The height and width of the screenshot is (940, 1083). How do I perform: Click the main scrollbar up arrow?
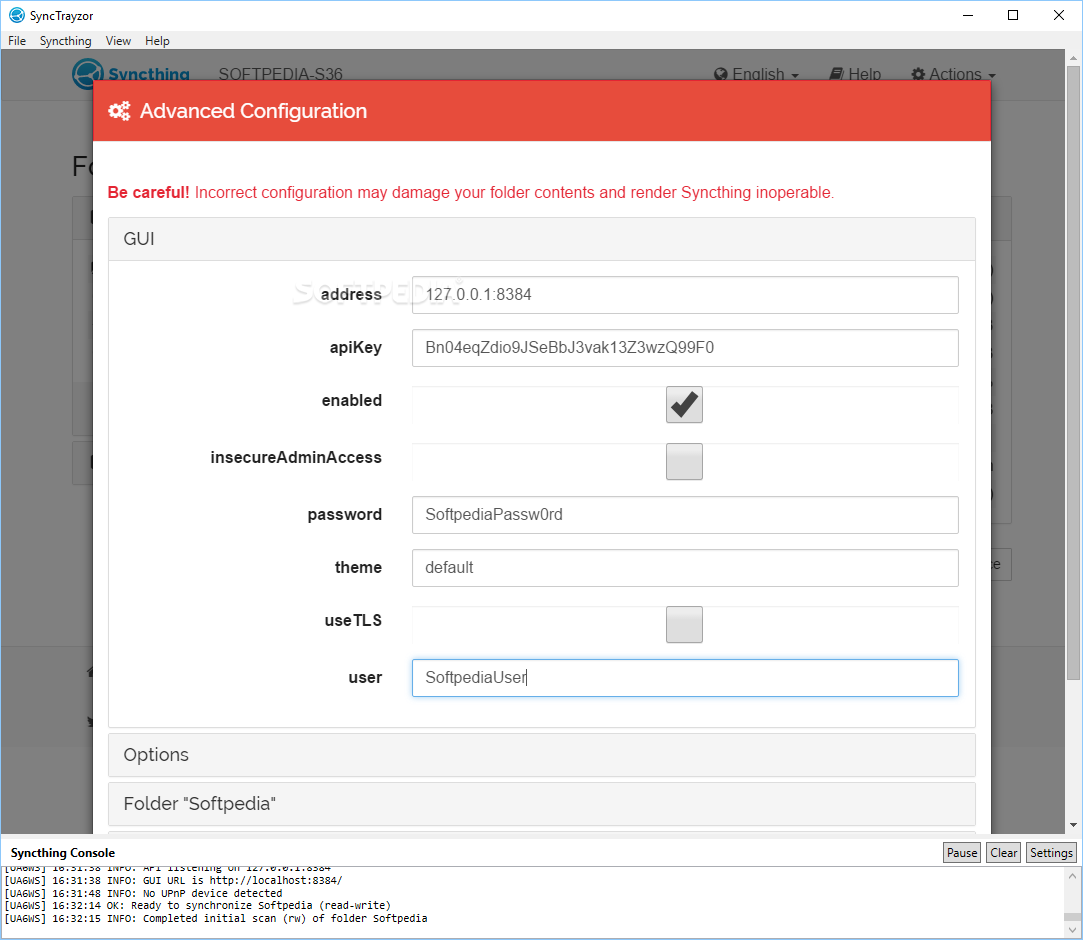(x=1073, y=58)
